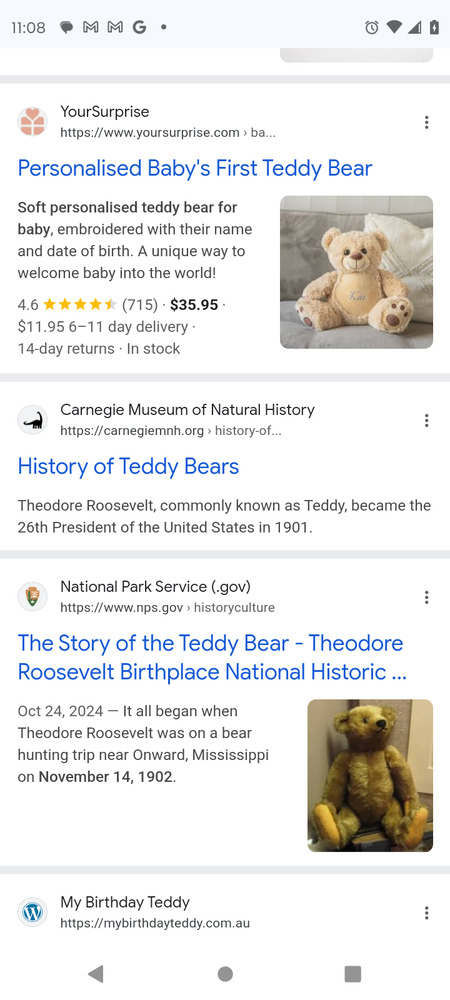Tap the antique brown teddy bear thumbnail

(x=370, y=776)
